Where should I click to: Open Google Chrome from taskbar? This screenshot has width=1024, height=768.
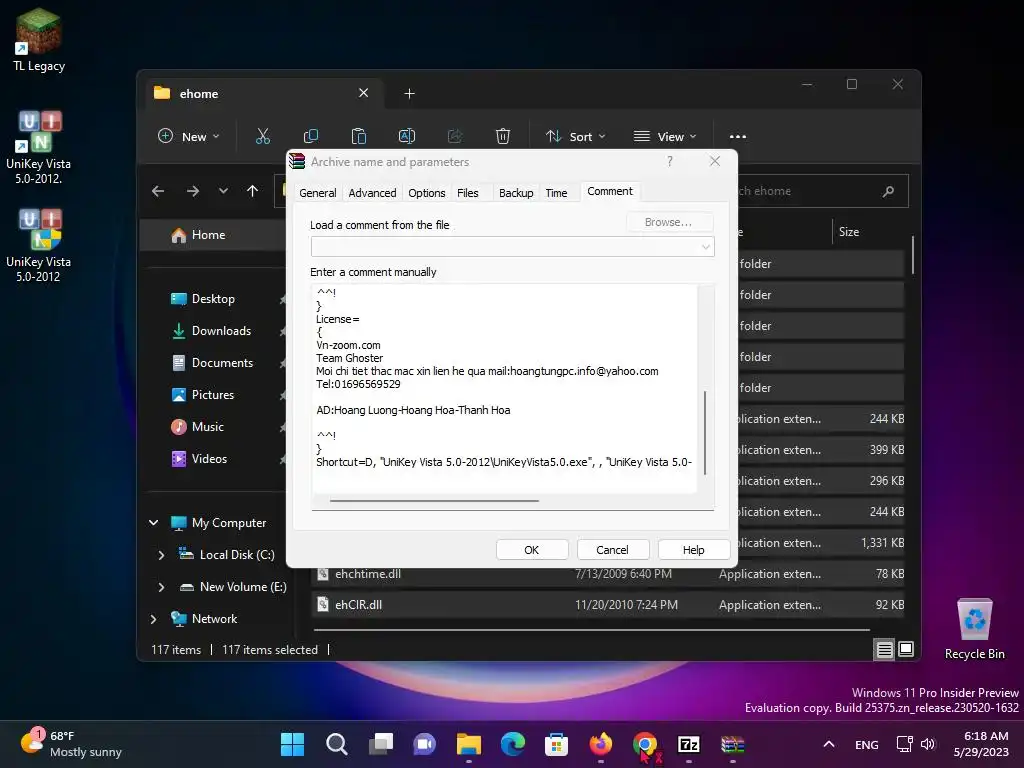pos(645,744)
